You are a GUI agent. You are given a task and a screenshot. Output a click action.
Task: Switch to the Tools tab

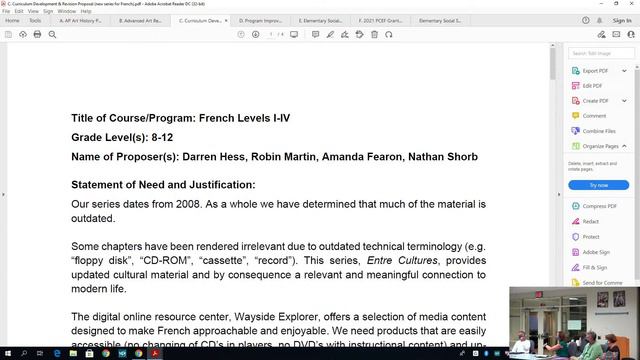[35, 20]
